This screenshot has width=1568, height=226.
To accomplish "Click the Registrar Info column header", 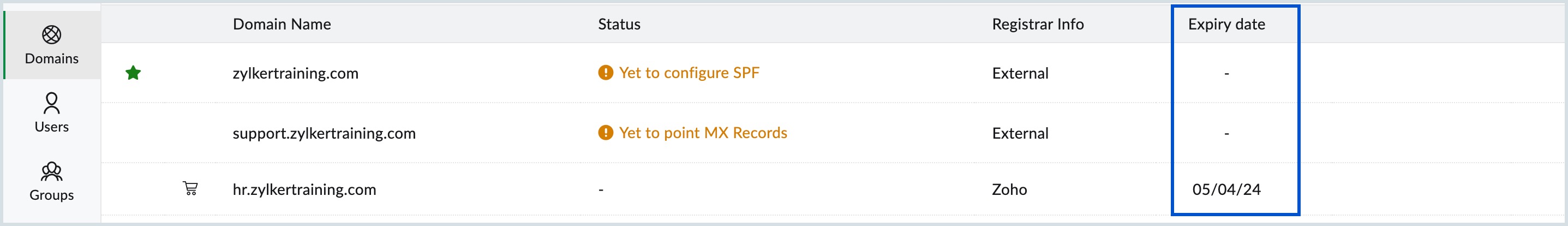I will coord(1038,25).
